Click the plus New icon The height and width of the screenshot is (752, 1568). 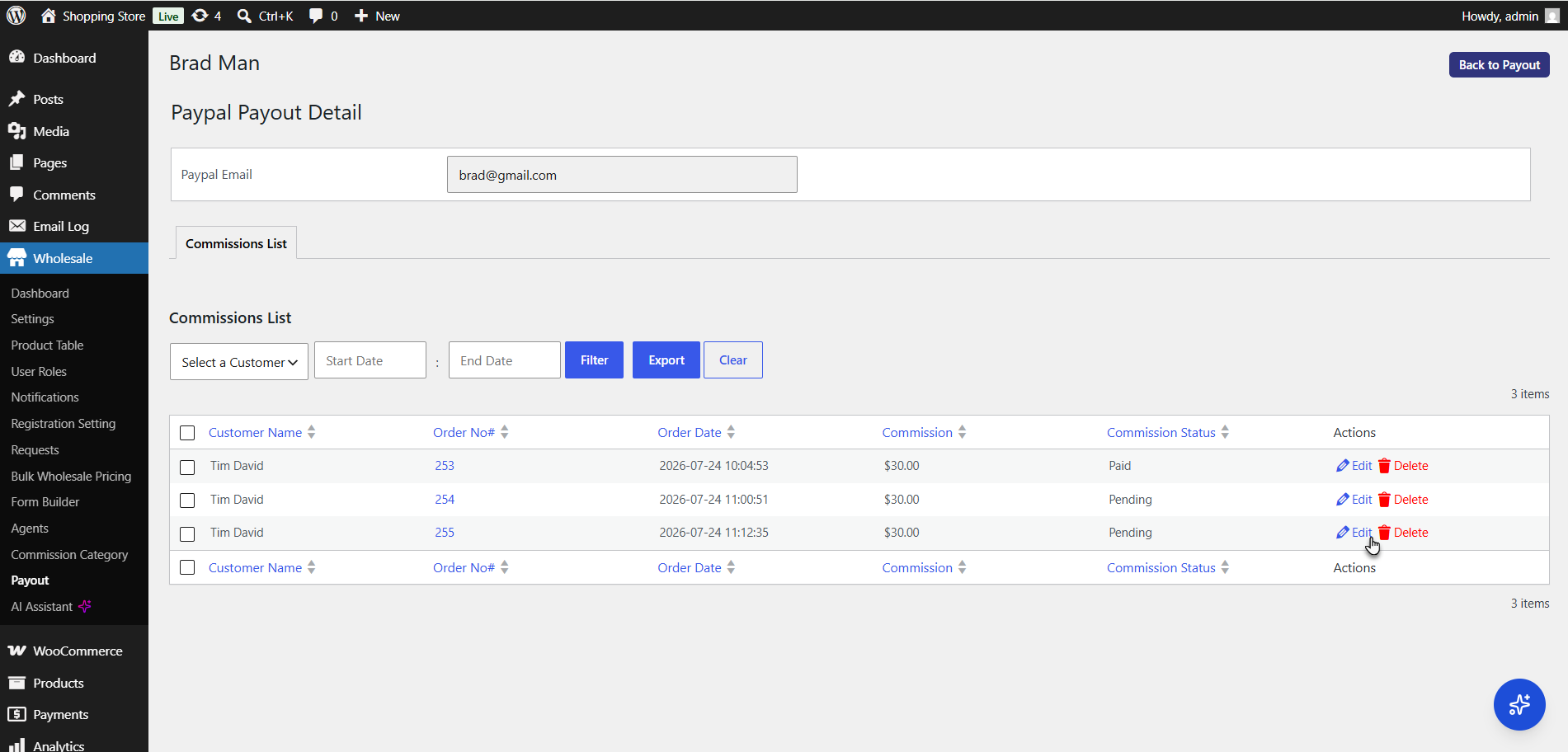pyautogui.click(x=361, y=16)
